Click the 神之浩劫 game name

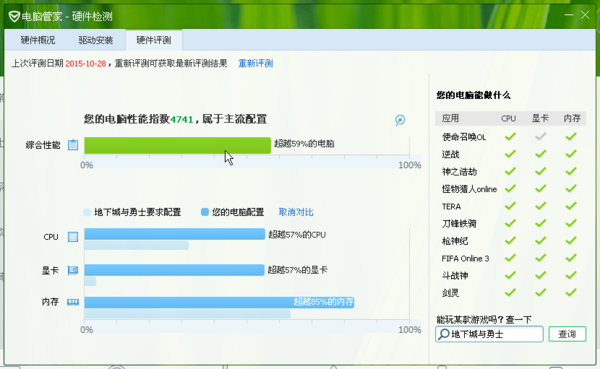coord(459,171)
